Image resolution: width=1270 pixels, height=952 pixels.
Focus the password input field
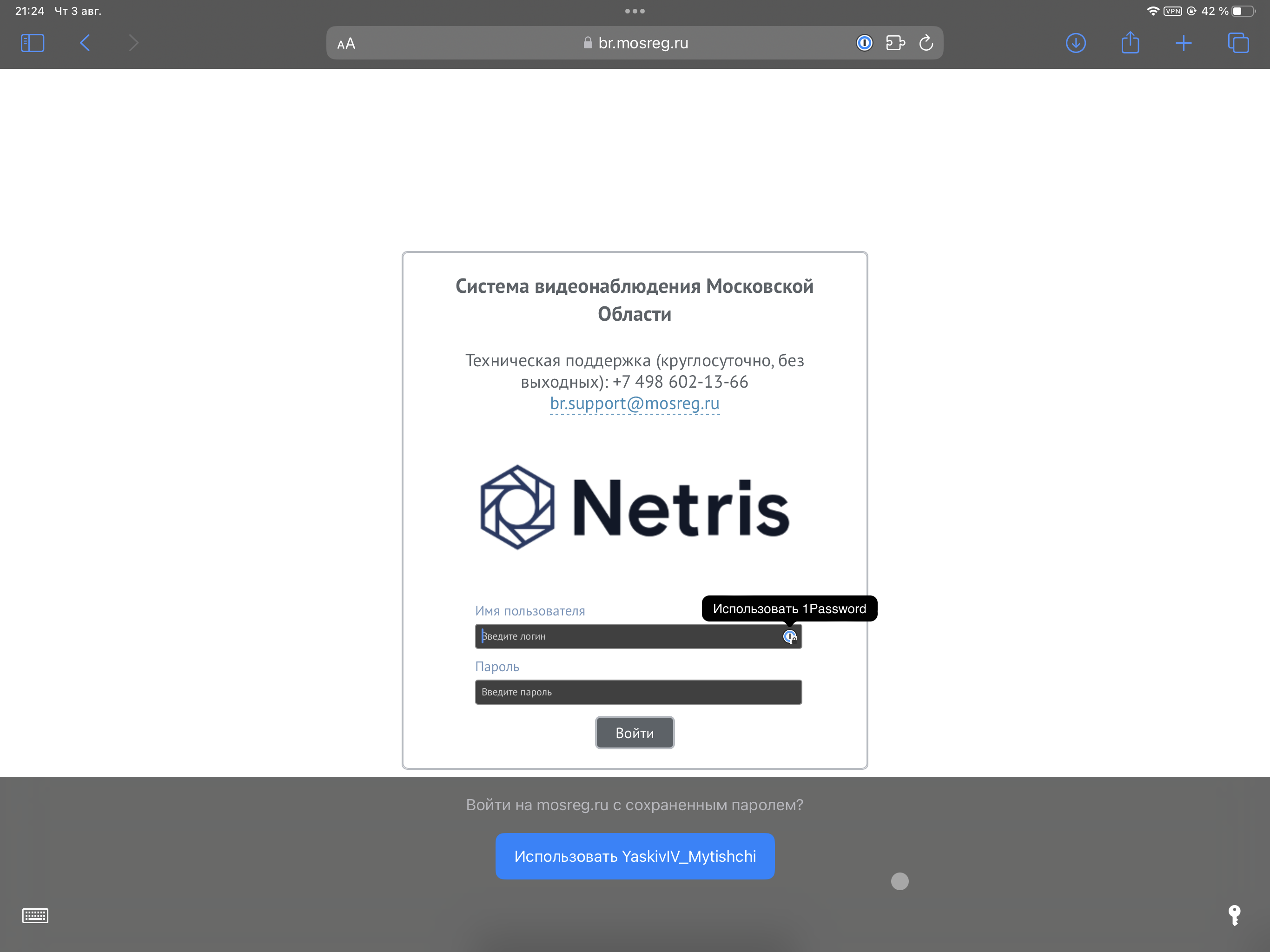click(x=638, y=692)
